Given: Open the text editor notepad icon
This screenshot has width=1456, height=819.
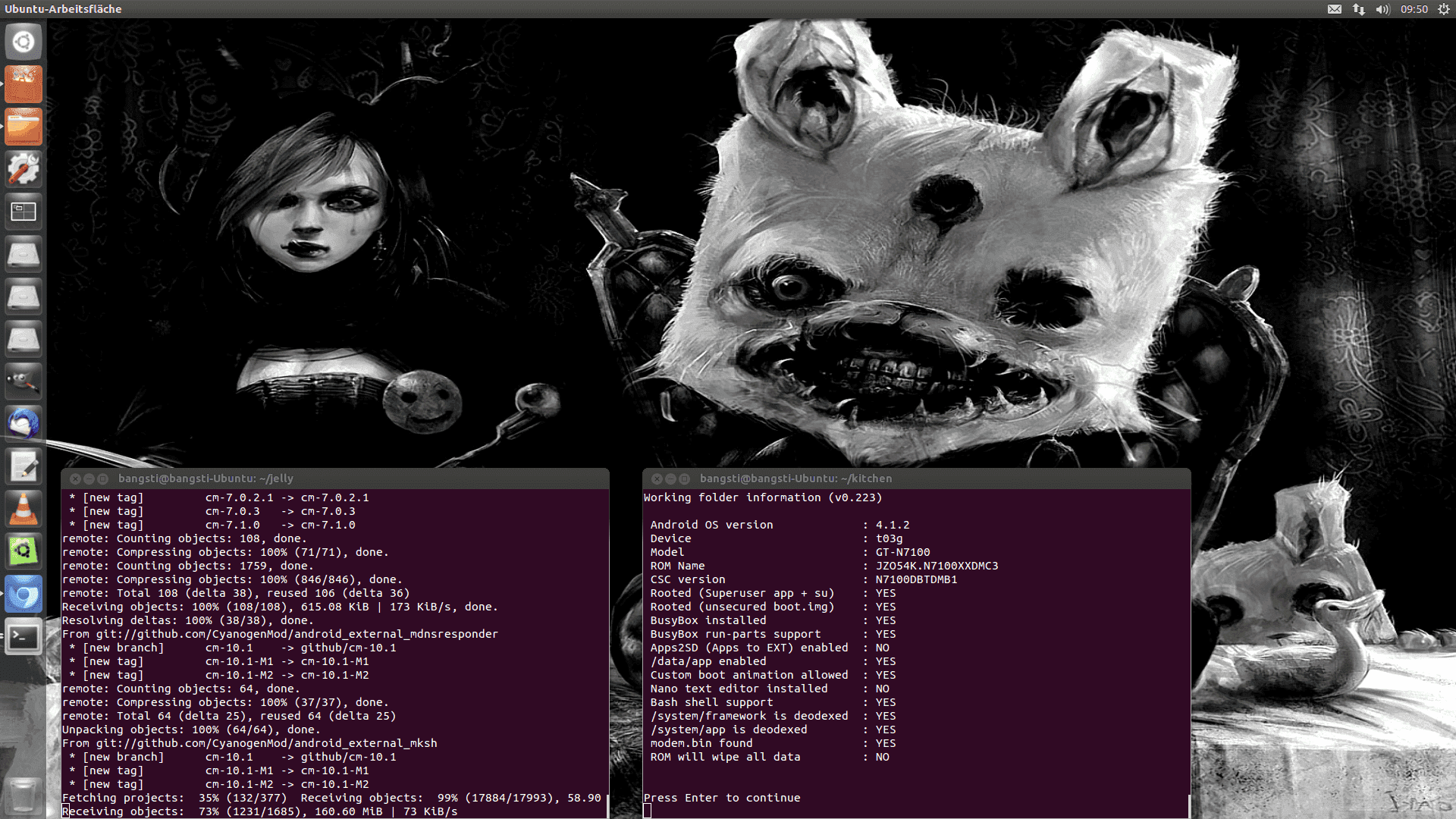Looking at the screenshot, I should click(x=24, y=466).
